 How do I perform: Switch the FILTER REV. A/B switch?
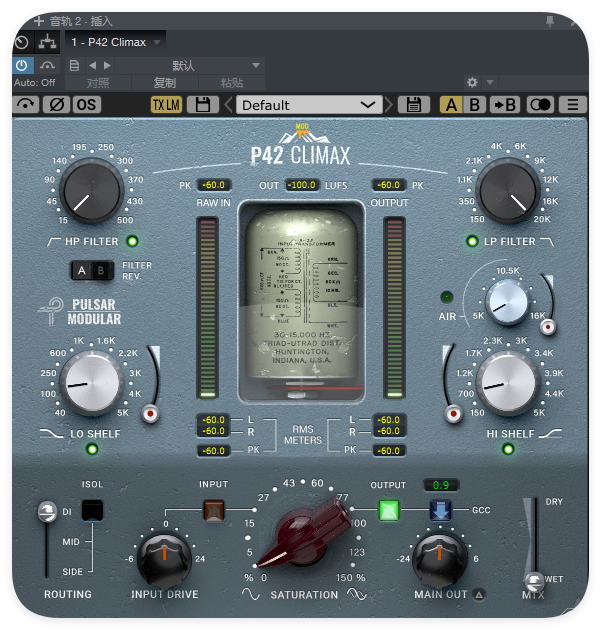click(92, 270)
